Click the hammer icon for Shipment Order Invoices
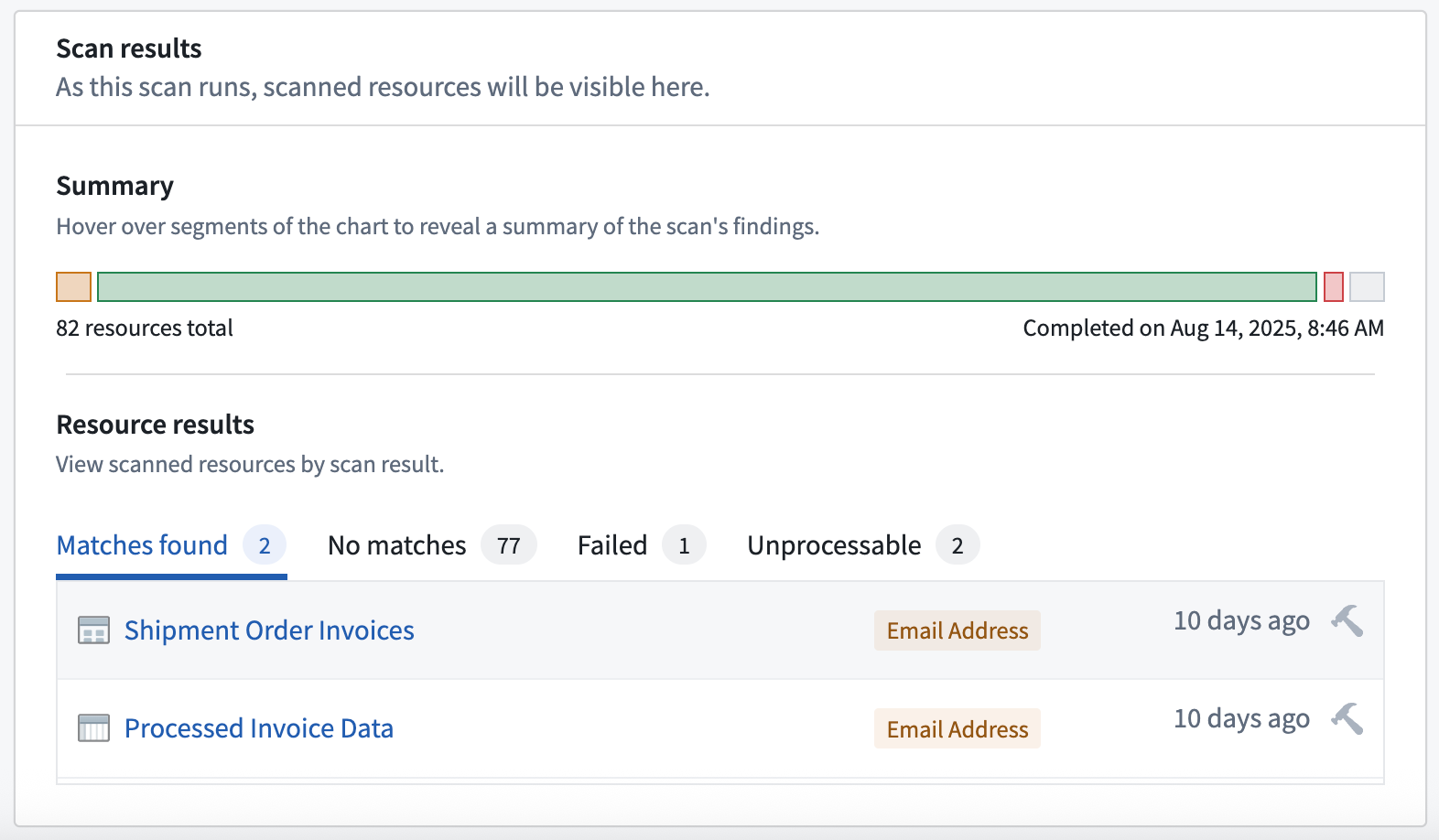Image resolution: width=1439 pixels, height=840 pixels. (1347, 621)
